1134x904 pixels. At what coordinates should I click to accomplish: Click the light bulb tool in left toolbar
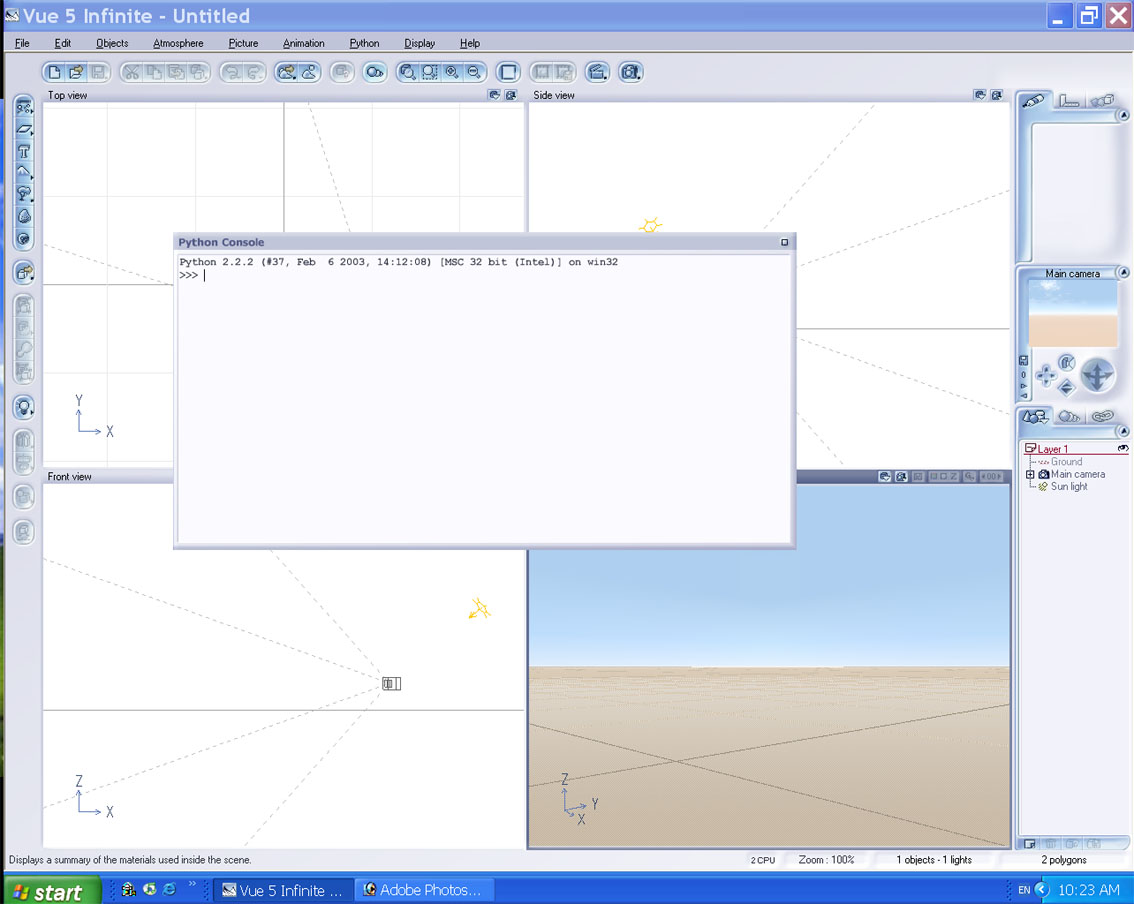click(x=24, y=407)
